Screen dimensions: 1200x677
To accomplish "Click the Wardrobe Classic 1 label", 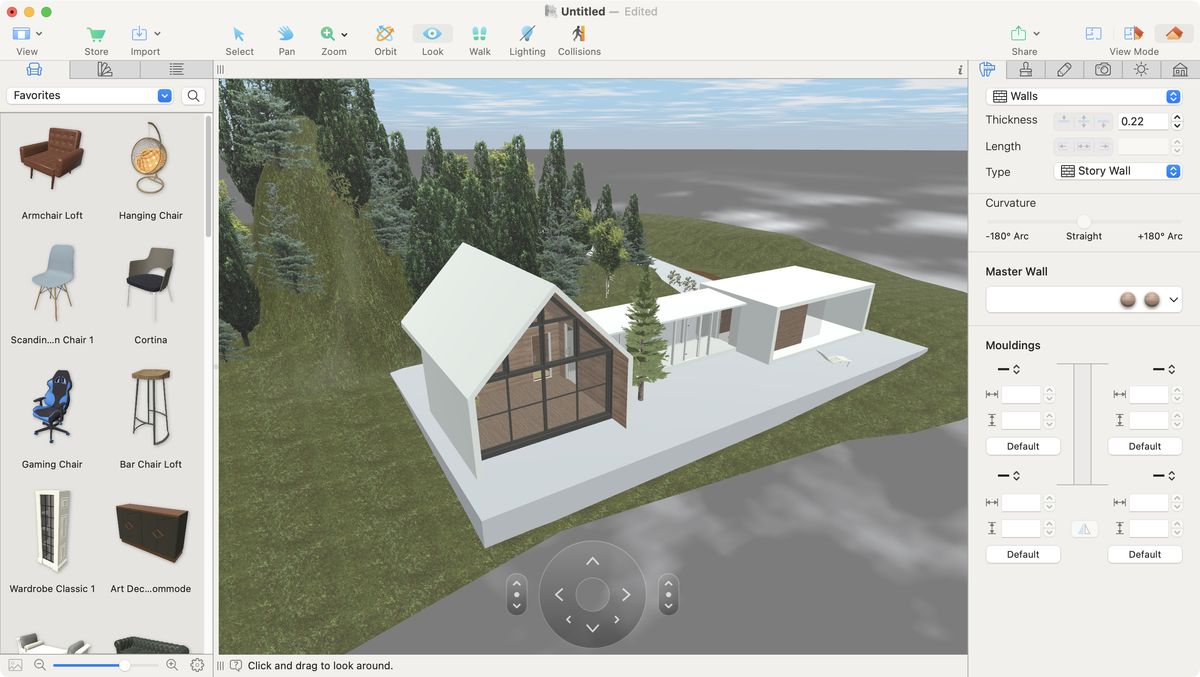I will (52, 589).
